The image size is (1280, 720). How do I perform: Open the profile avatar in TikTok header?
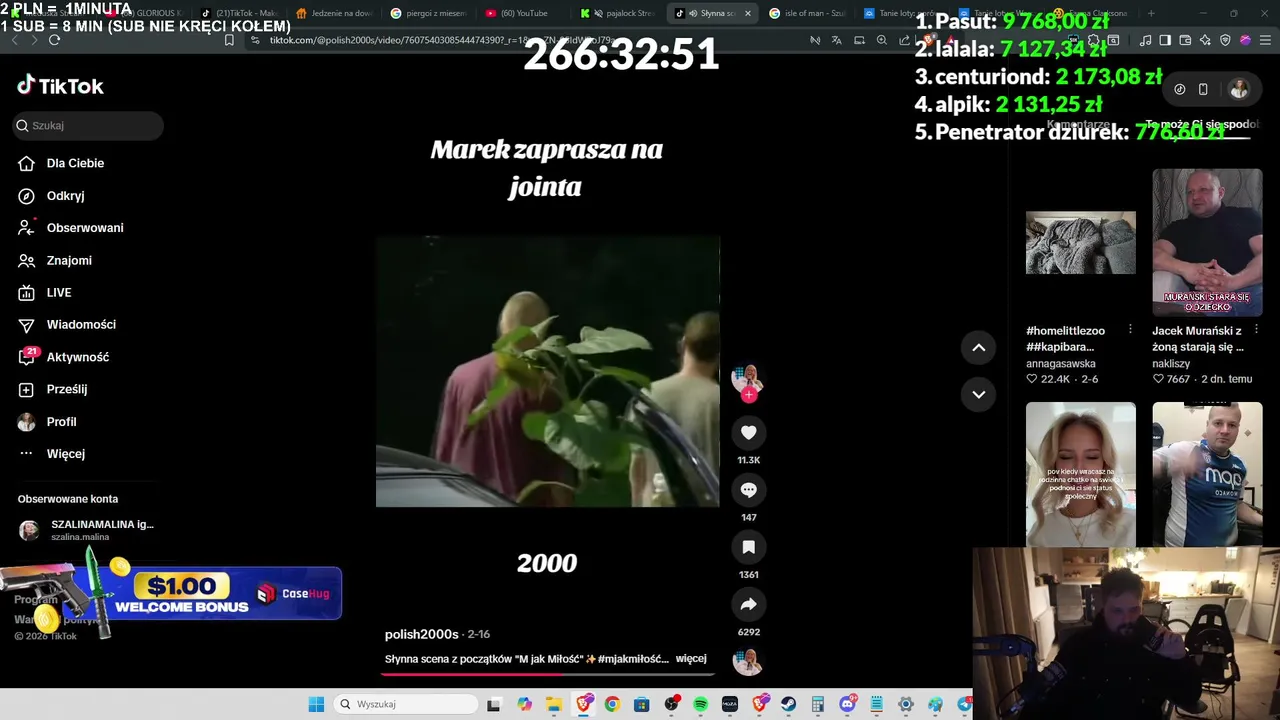[1239, 89]
